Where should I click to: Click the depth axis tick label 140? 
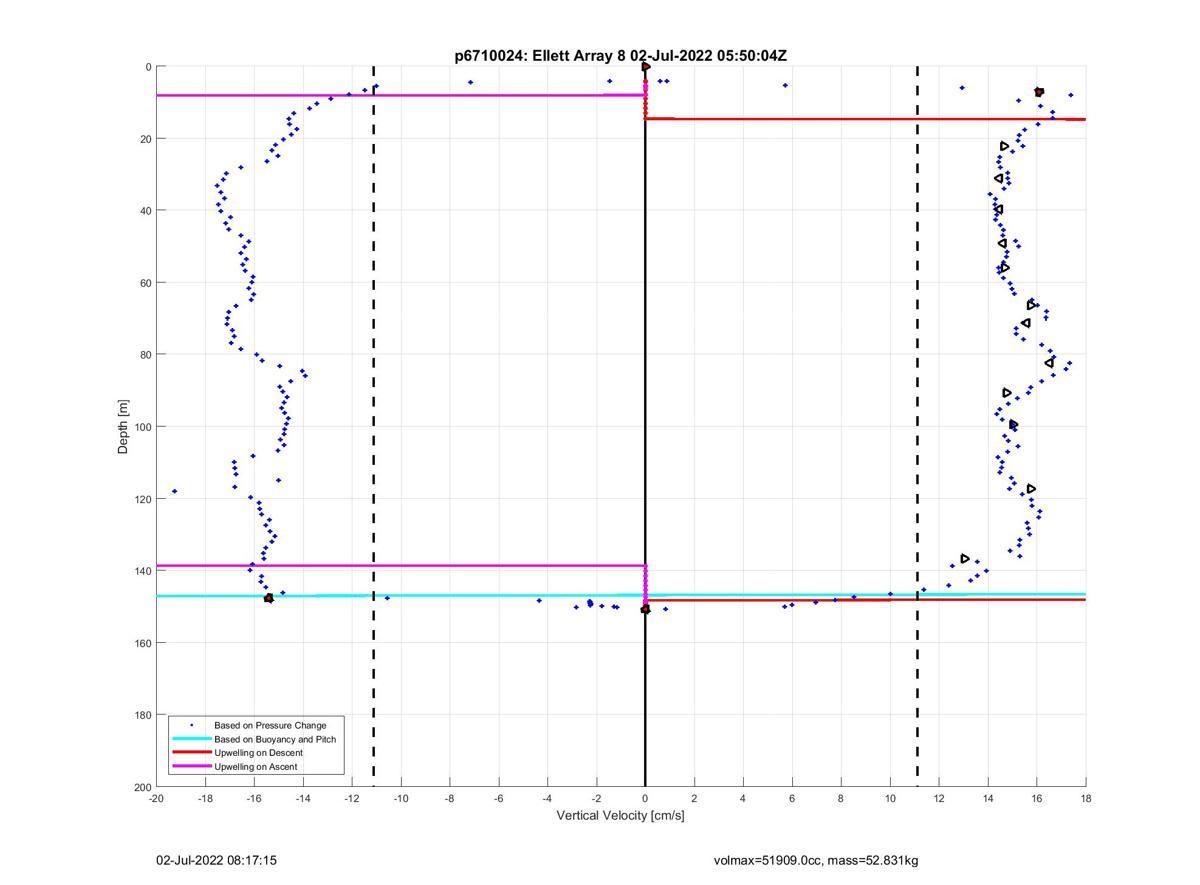tap(142, 571)
